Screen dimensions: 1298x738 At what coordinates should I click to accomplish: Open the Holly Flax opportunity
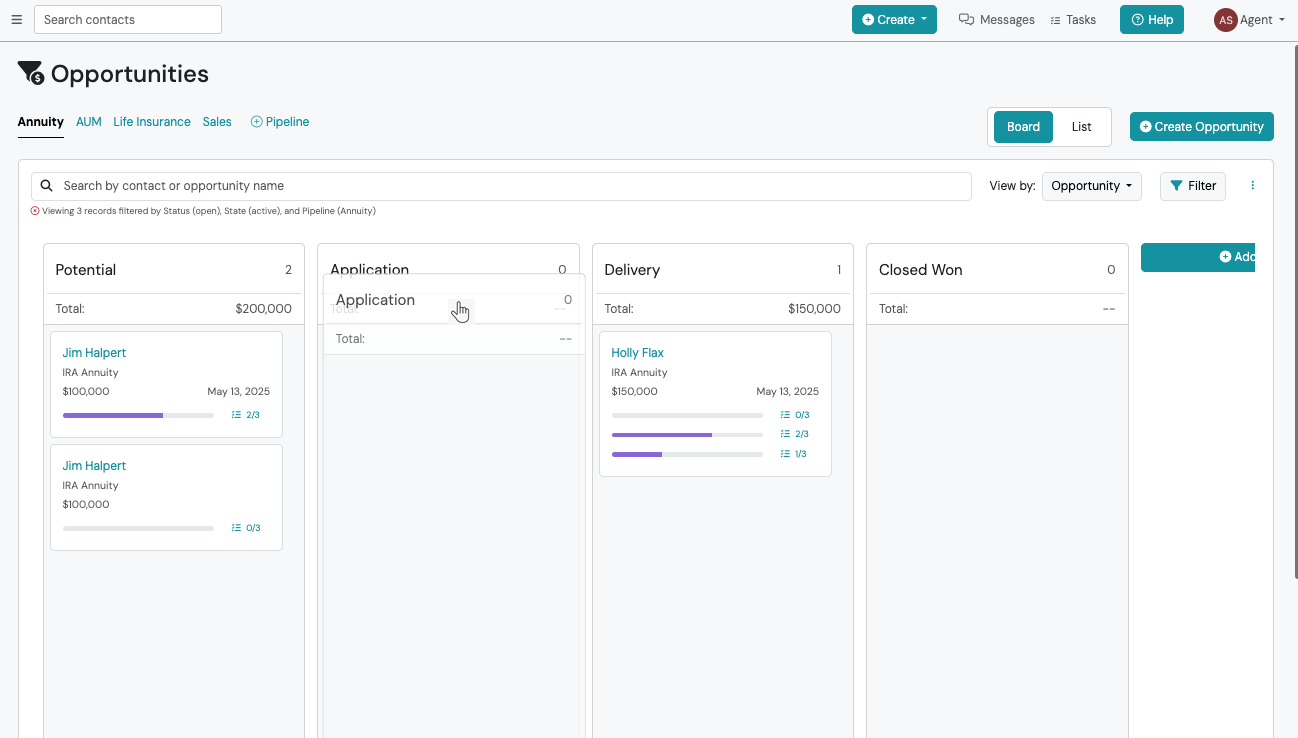[637, 353]
